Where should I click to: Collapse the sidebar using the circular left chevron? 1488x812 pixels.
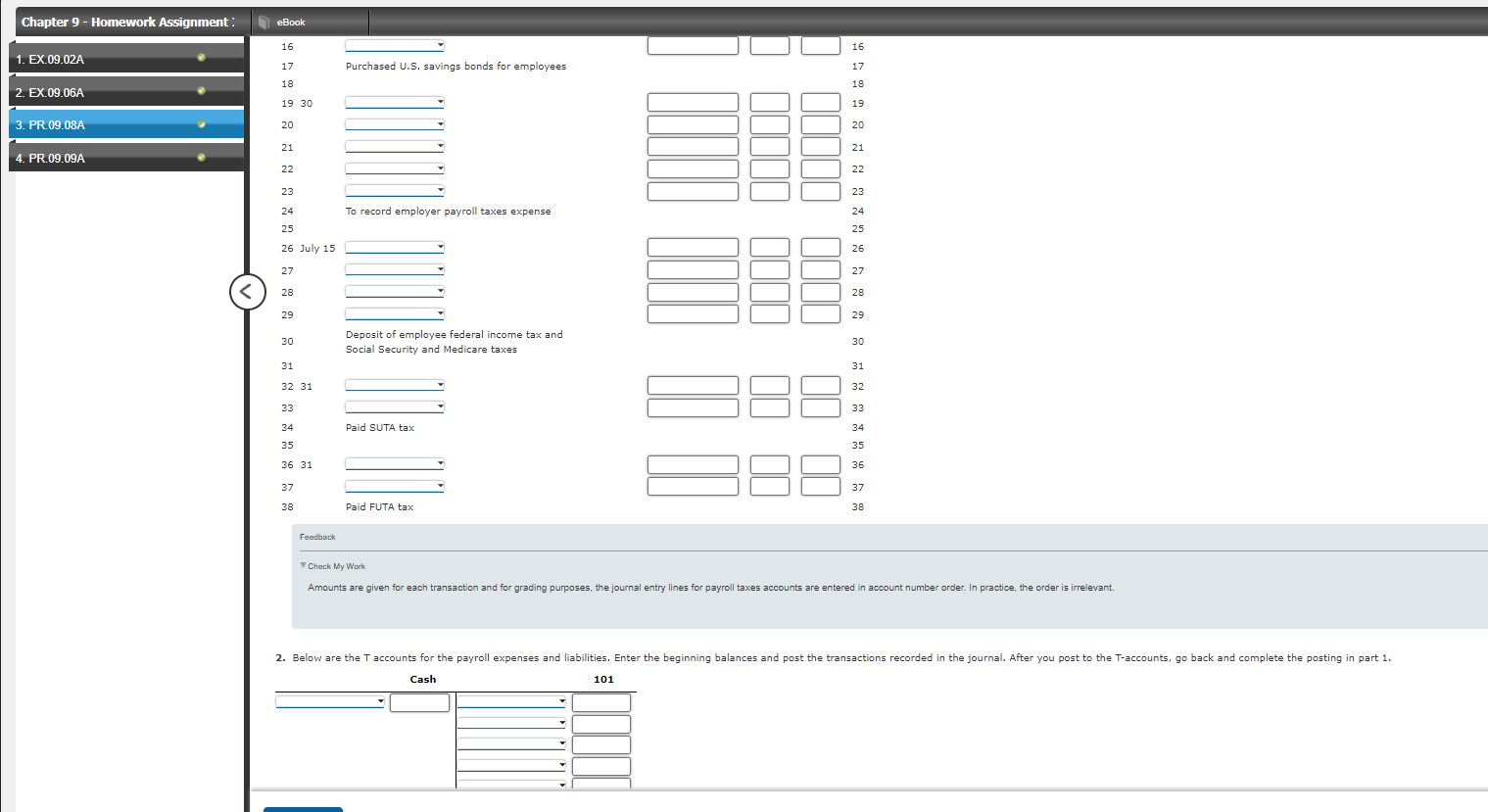(247, 291)
